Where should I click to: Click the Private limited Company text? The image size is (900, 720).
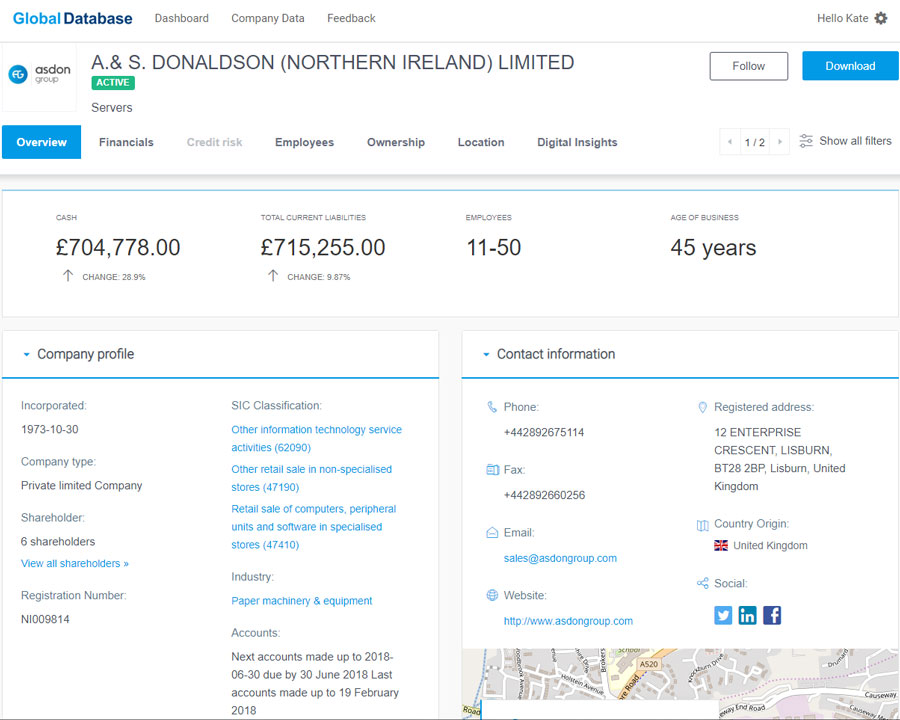click(x=82, y=485)
